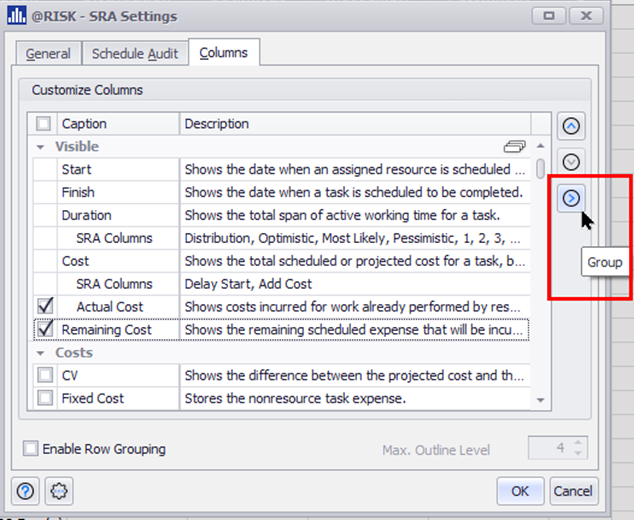Switch to the Schedule Audit tab
The height and width of the screenshot is (520, 634).
pos(134,54)
